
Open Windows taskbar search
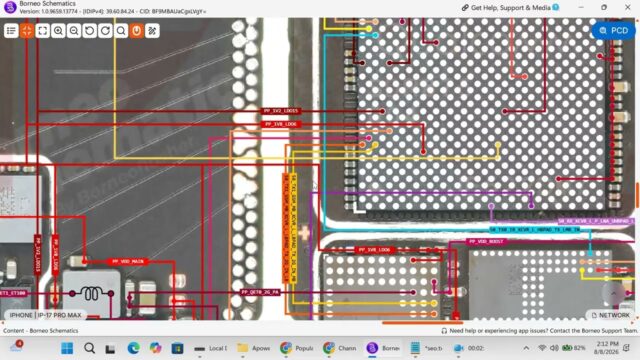point(89,348)
